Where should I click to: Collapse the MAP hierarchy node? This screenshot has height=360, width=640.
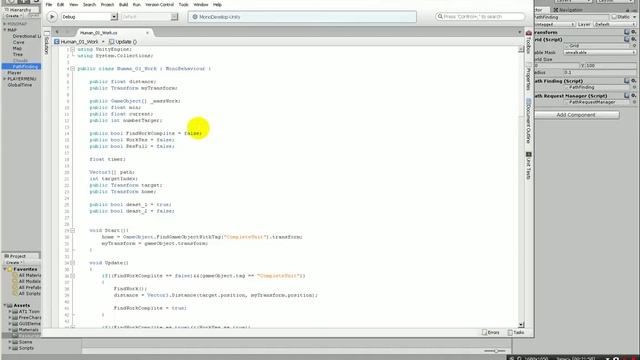click(x=5, y=30)
